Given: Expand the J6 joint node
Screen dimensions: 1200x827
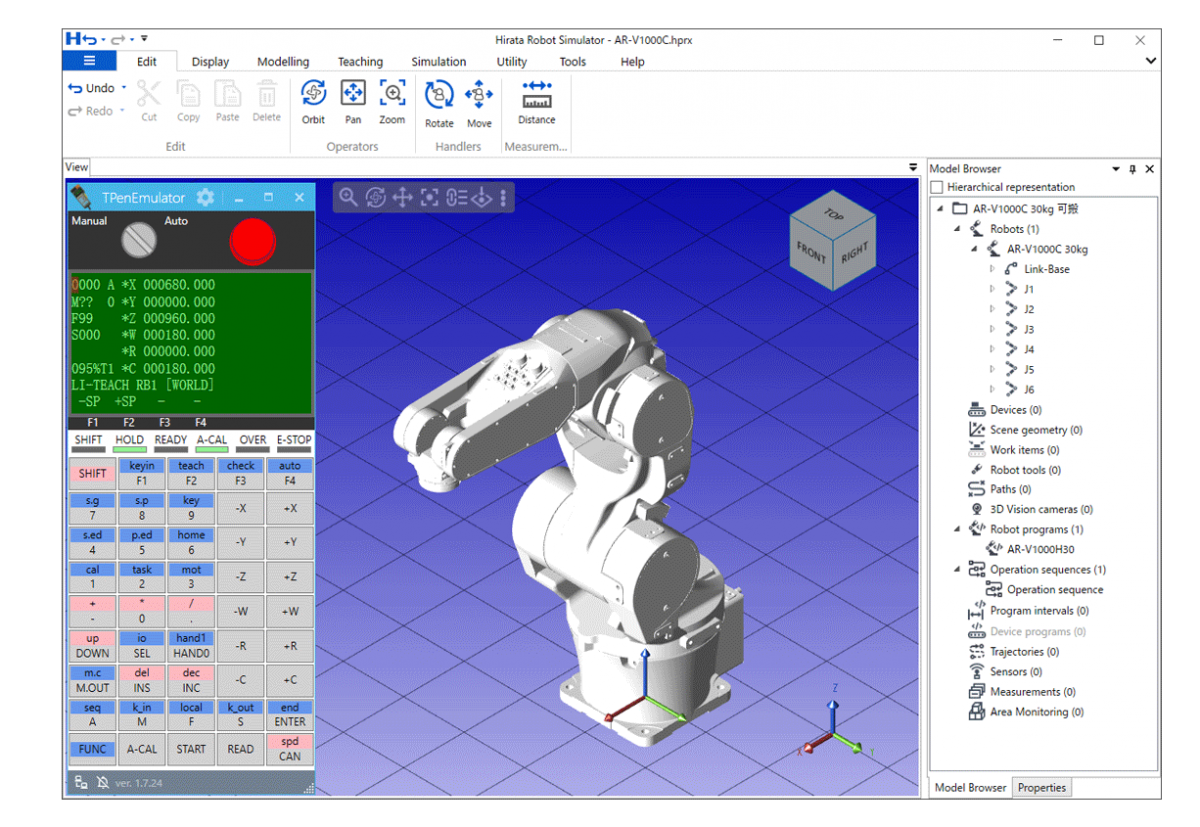Looking at the screenshot, I should coord(992,389).
